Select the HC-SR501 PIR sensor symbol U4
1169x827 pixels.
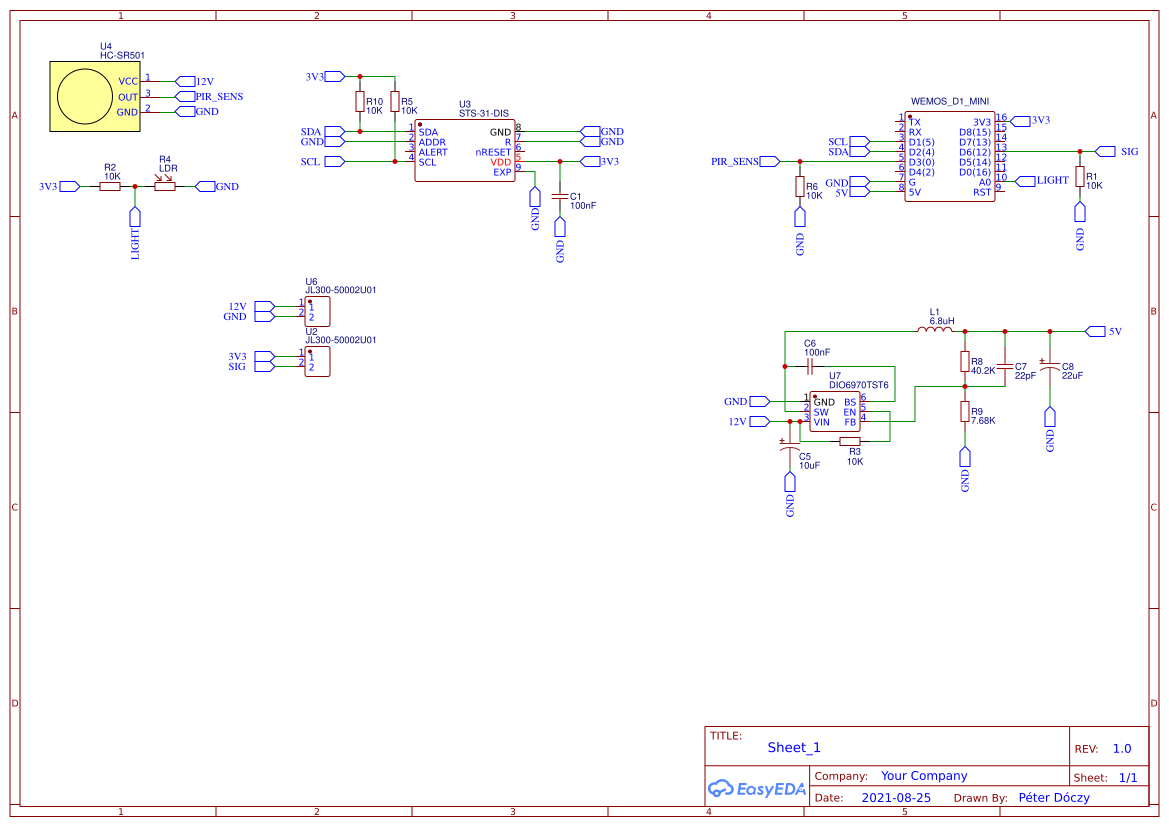click(95, 95)
